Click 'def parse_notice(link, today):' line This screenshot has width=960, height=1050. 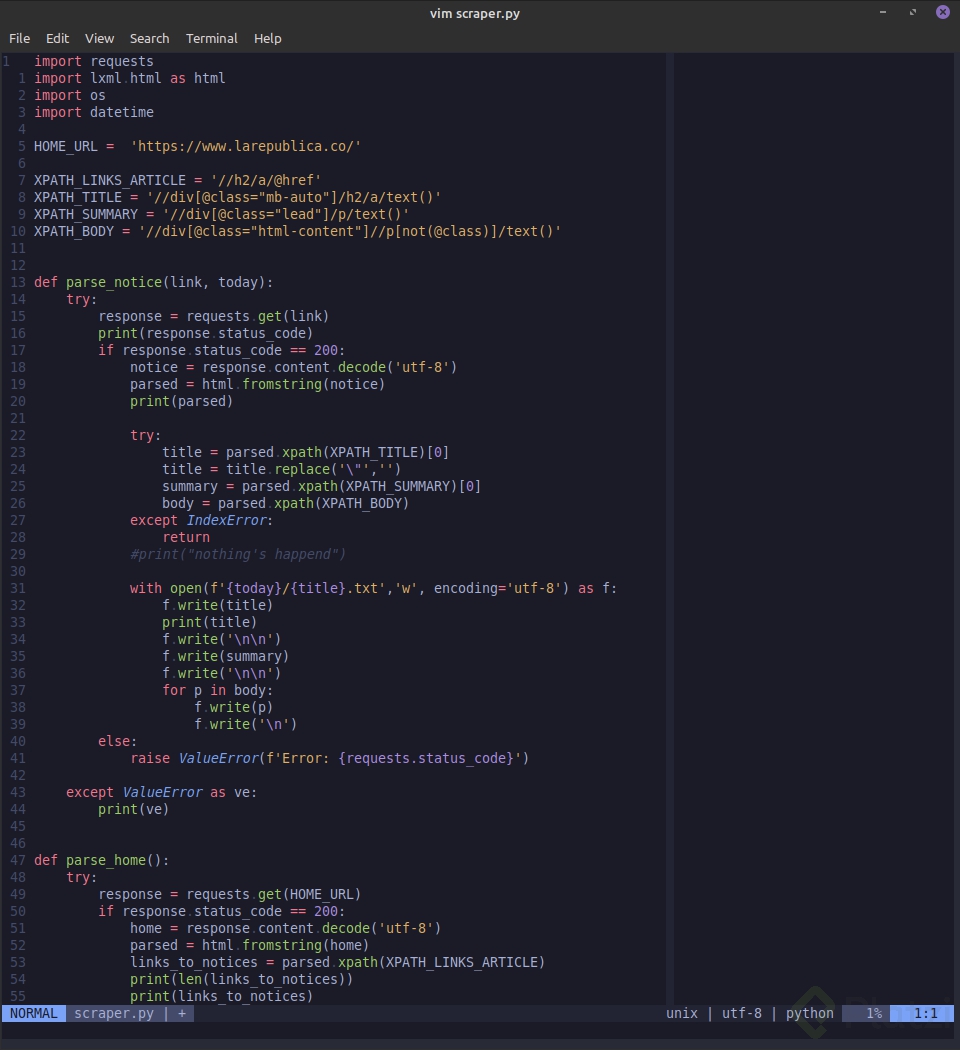tap(153, 283)
